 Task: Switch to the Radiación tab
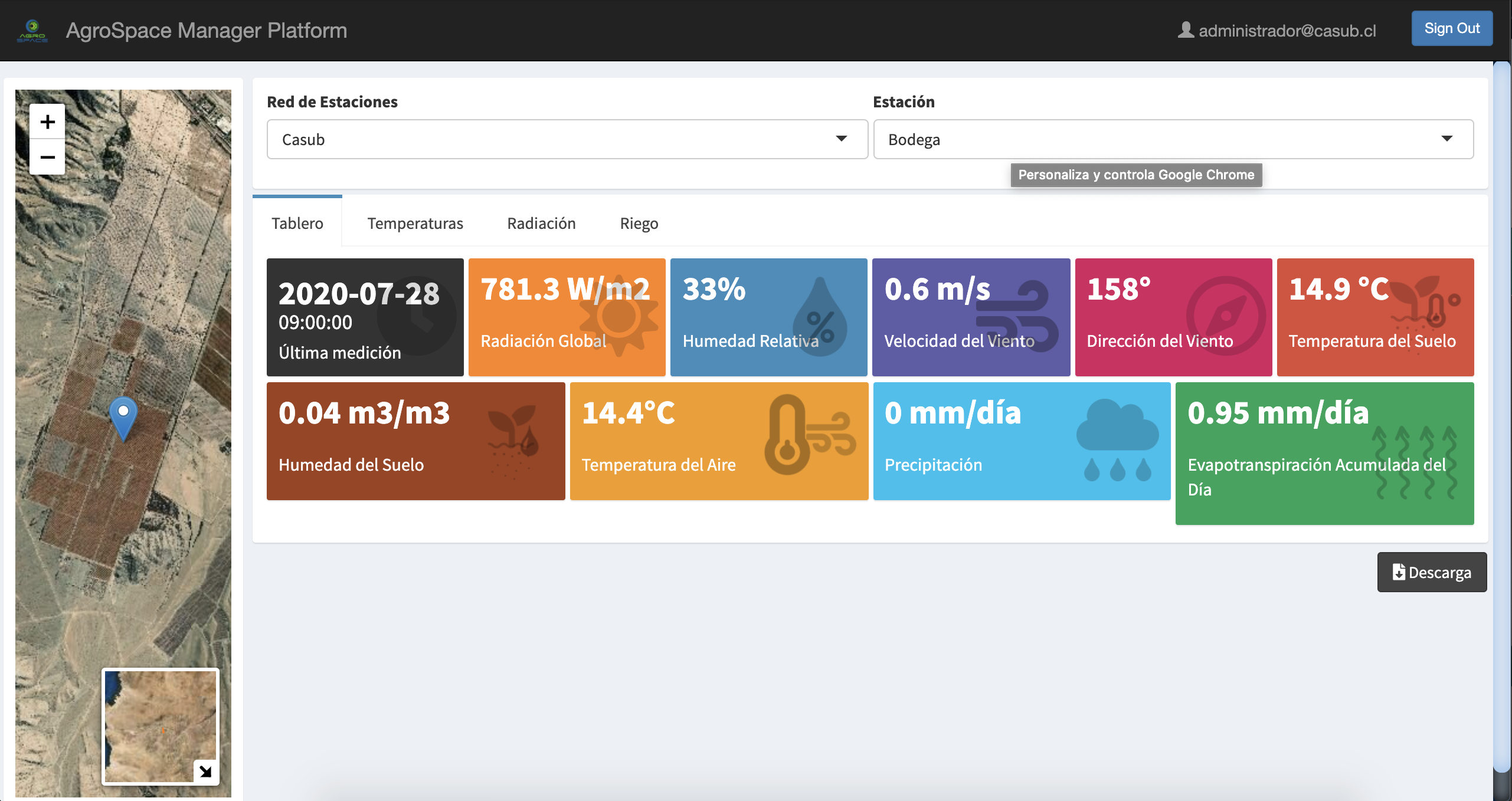tap(541, 223)
